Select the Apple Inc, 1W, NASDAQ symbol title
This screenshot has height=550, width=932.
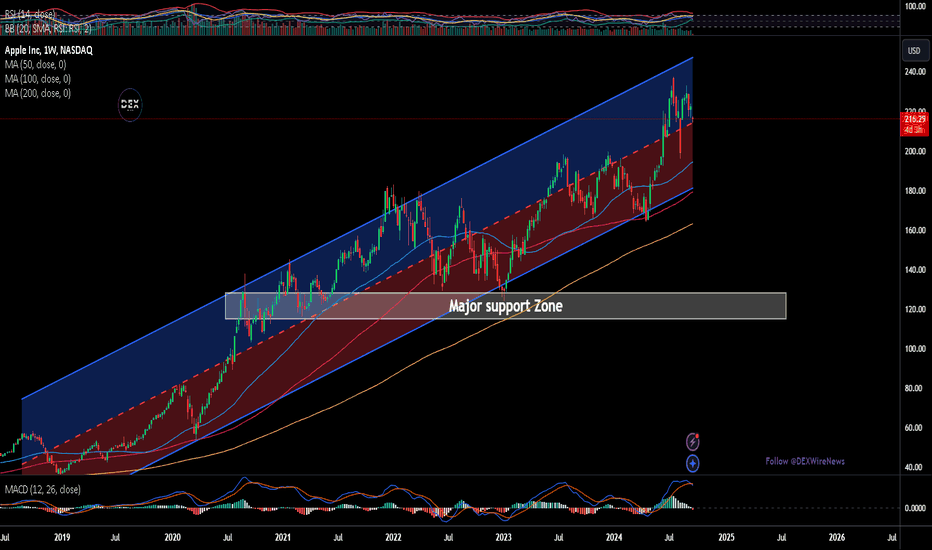pos(49,51)
